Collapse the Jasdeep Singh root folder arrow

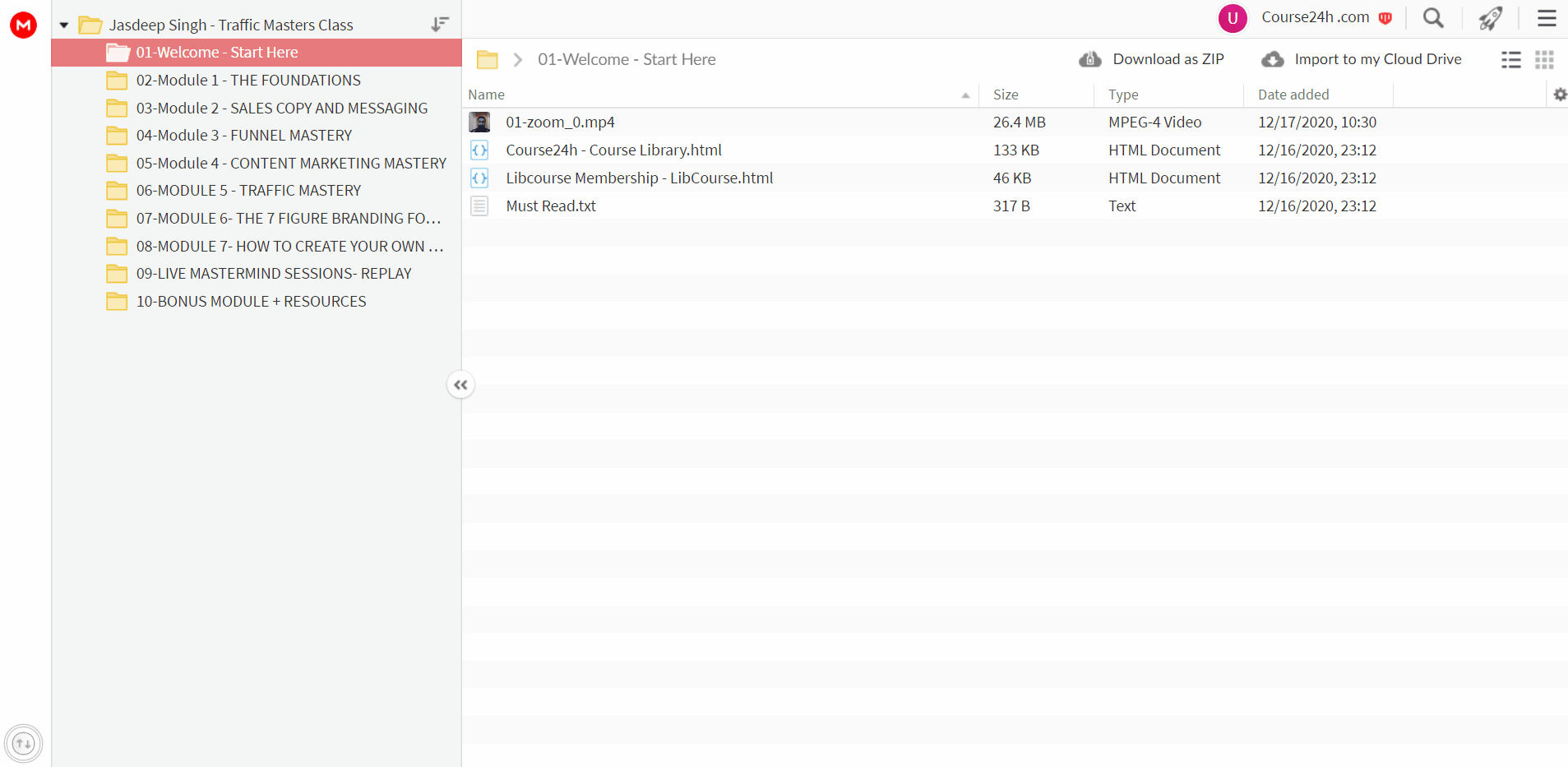(64, 25)
